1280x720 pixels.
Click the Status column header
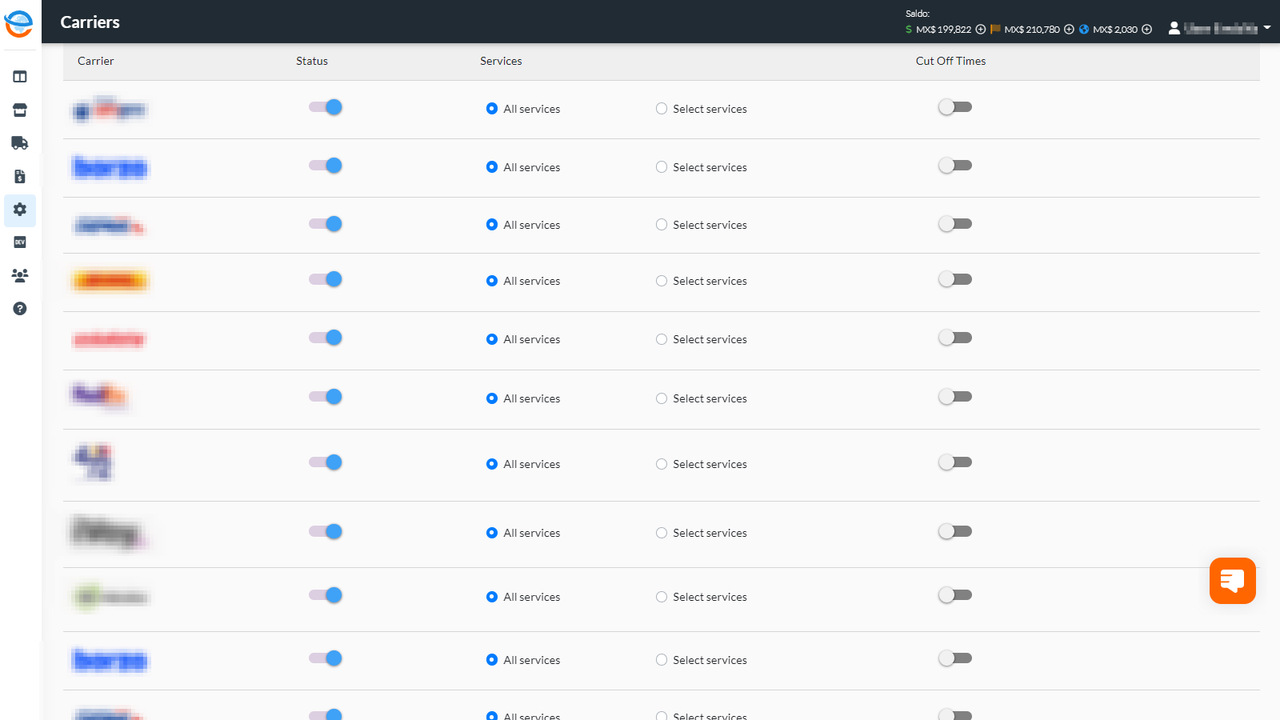click(312, 61)
